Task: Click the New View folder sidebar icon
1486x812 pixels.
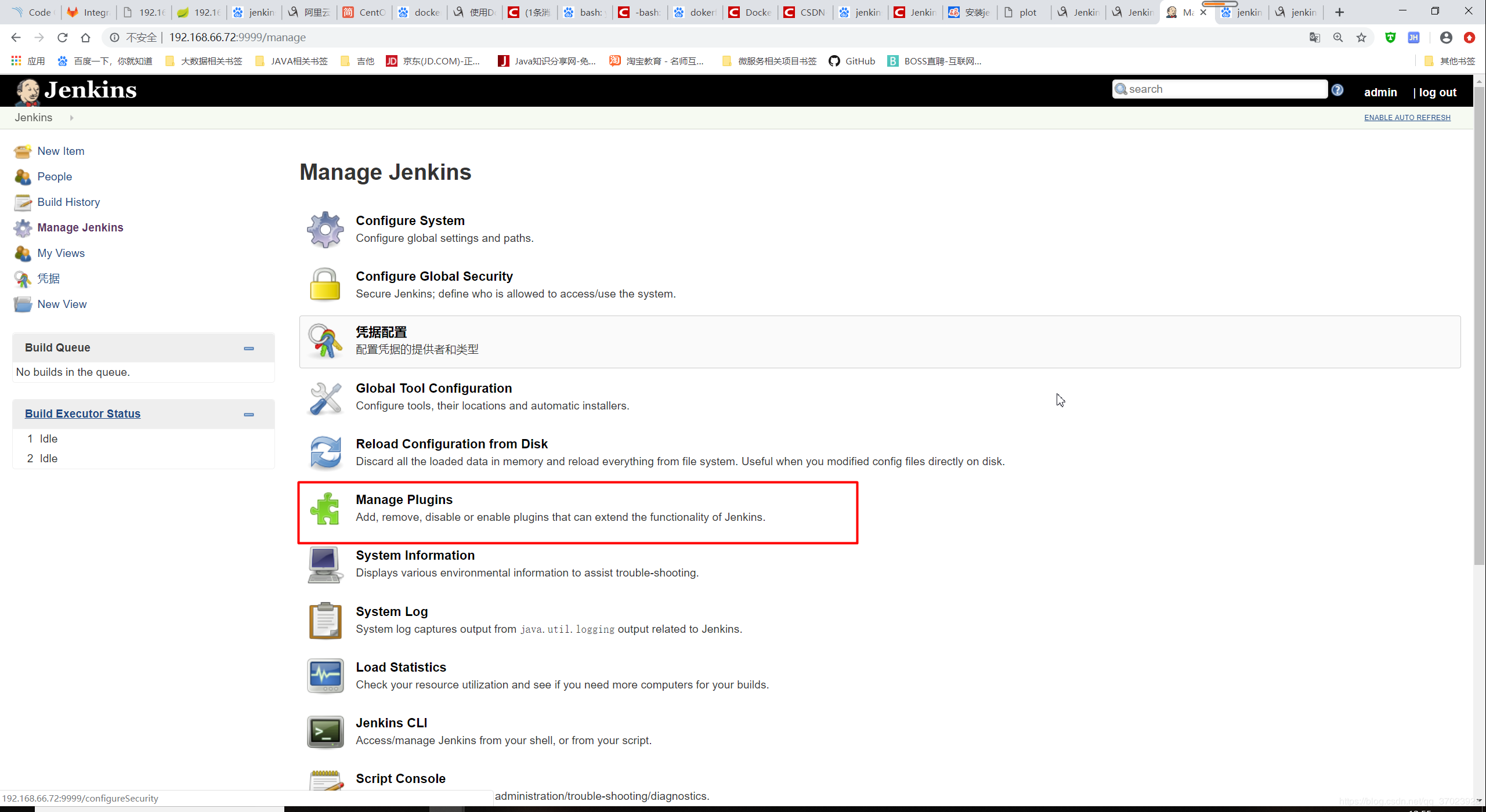Action: (x=23, y=304)
